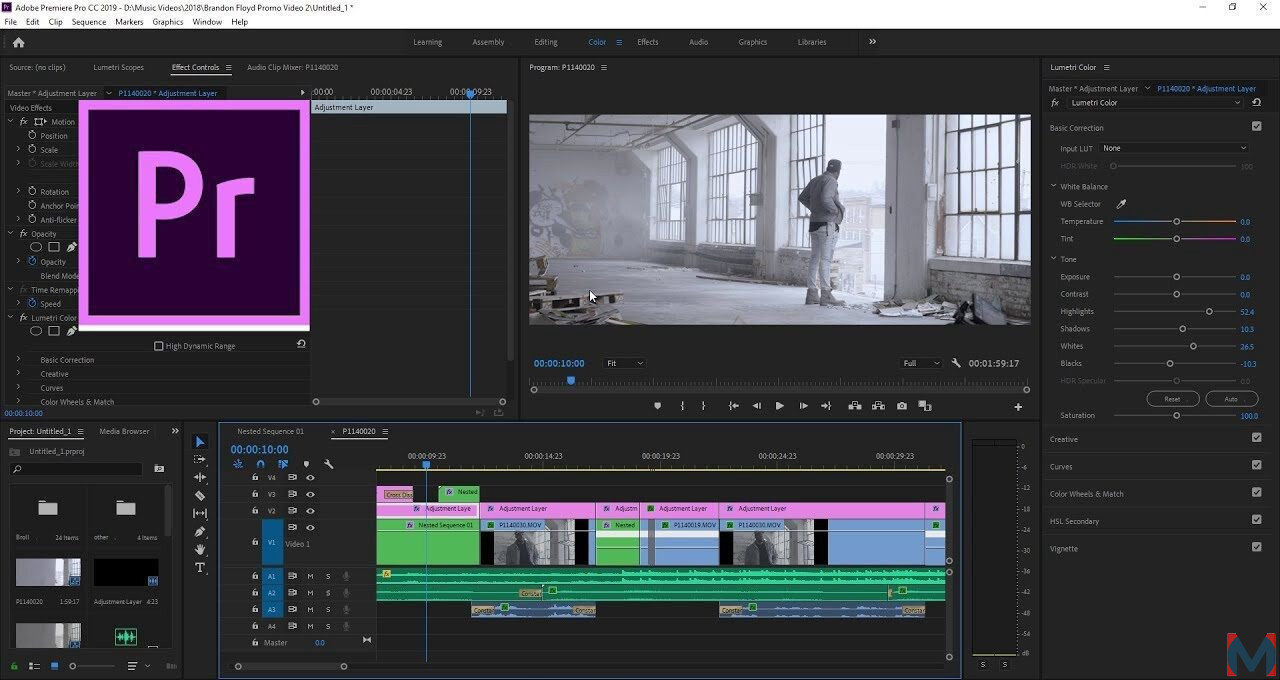Expand Color Wheels & Match in Effect Controls
1280x680 pixels.
(x=18, y=402)
